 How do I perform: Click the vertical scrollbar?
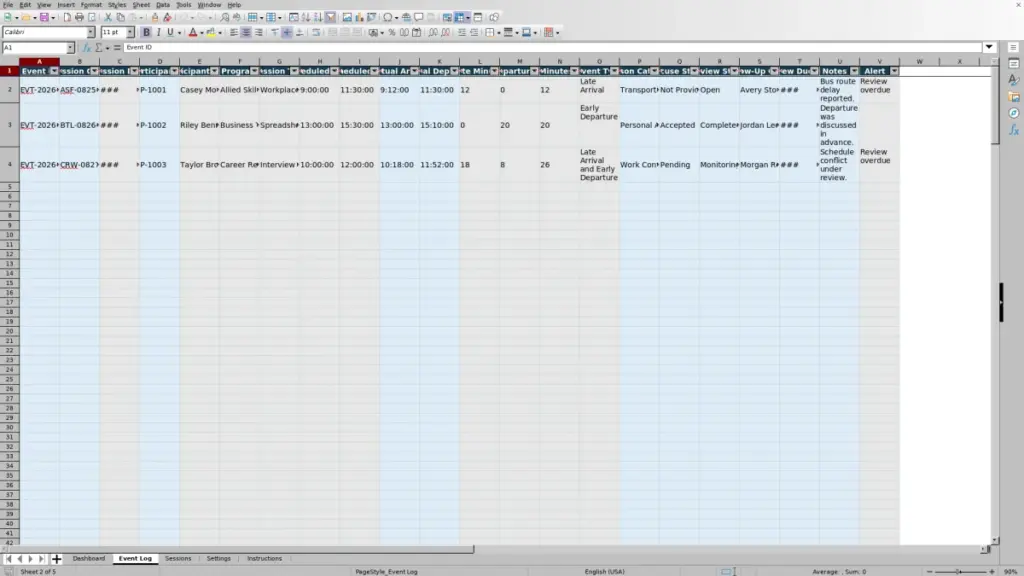coord(995,300)
